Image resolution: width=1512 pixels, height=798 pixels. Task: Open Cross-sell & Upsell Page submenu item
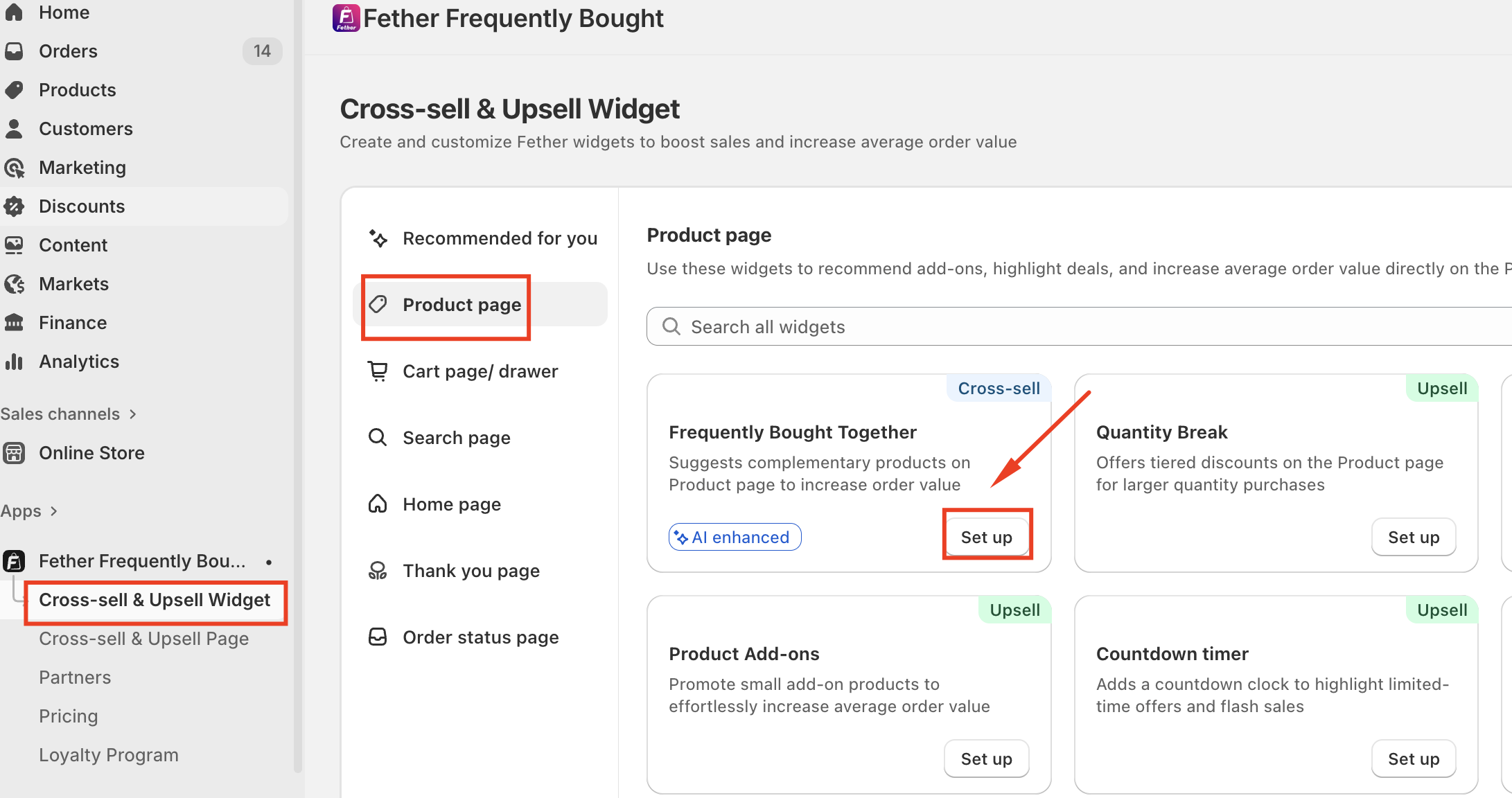[x=143, y=638]
